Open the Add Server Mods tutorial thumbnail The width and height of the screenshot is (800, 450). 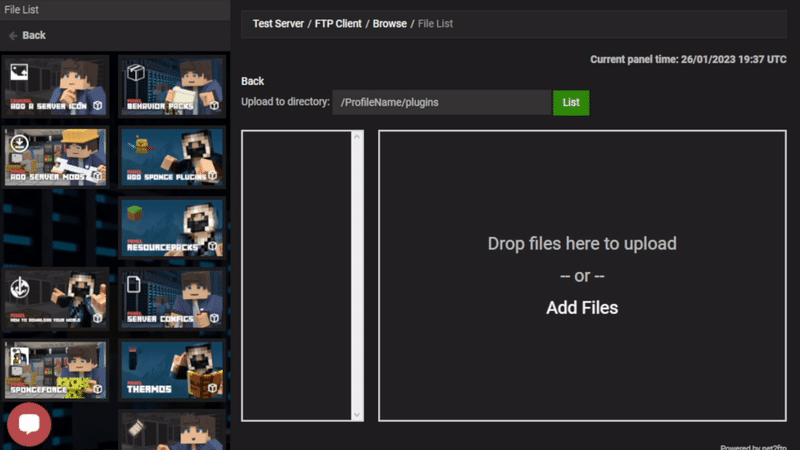(x=56, y=157)
